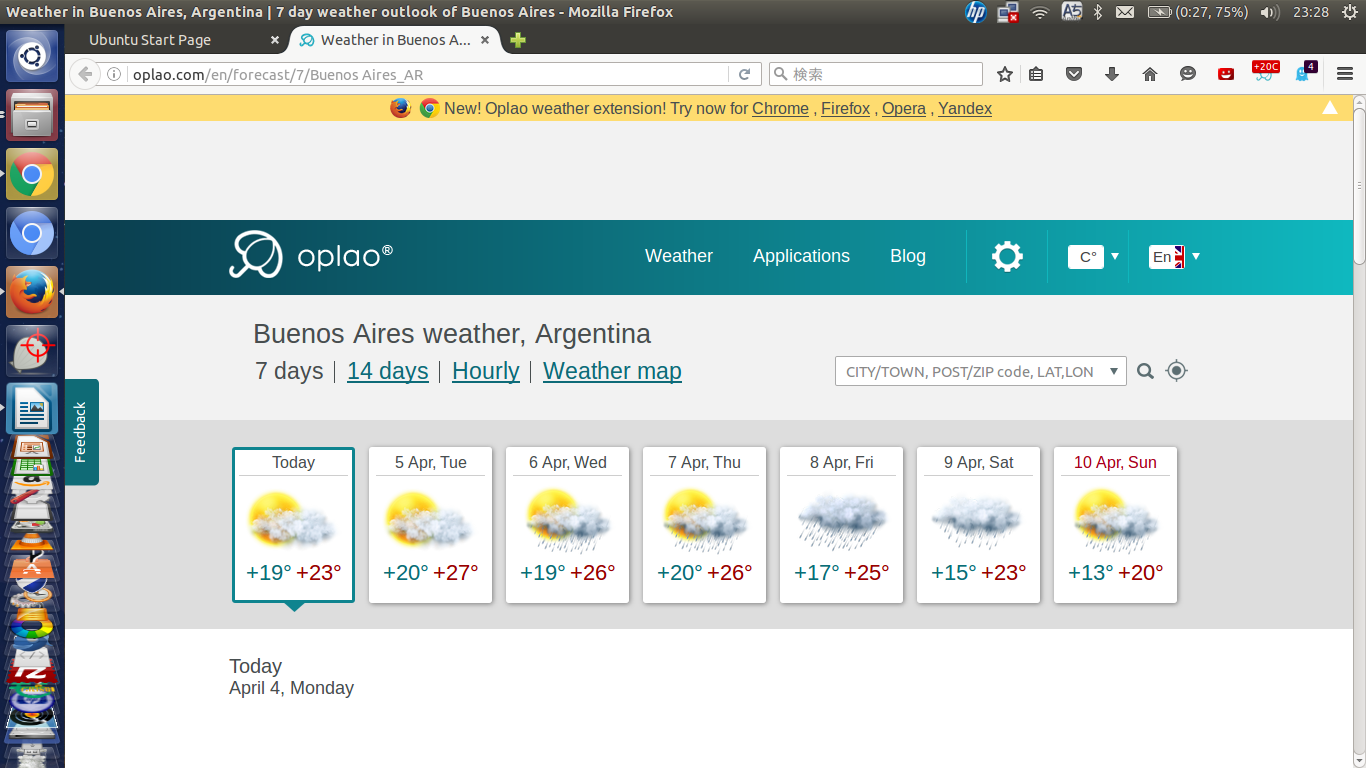Image resolution: width=1366 pixels, height=768 pixels.
Task: Open system session gear menu
Action: (x=1350, y=12)
